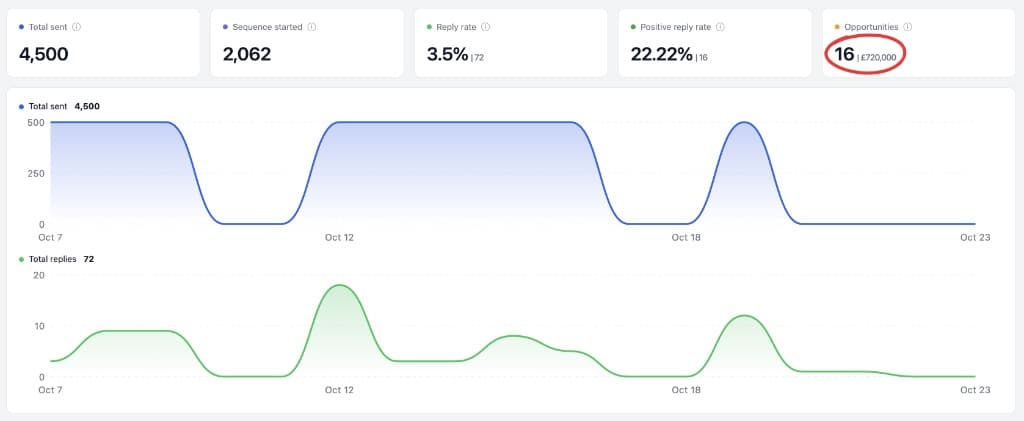1024x421 pixels.
Task: Click the 4,500 total sent value in card
Action: [44, 54]
